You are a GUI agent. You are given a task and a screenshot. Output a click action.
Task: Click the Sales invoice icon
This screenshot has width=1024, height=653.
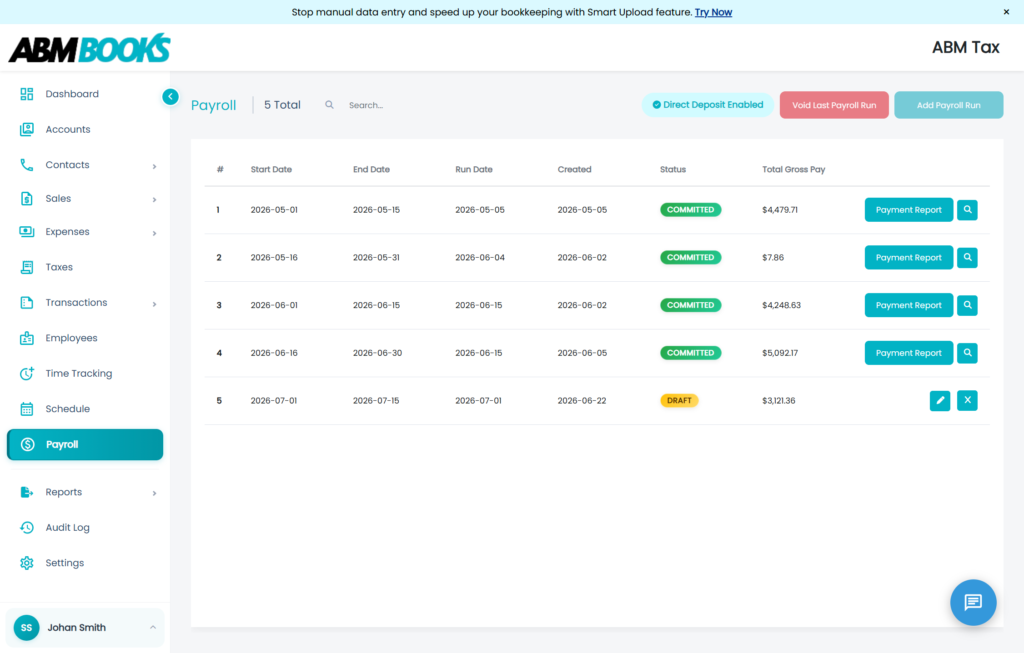coord(27,199)
